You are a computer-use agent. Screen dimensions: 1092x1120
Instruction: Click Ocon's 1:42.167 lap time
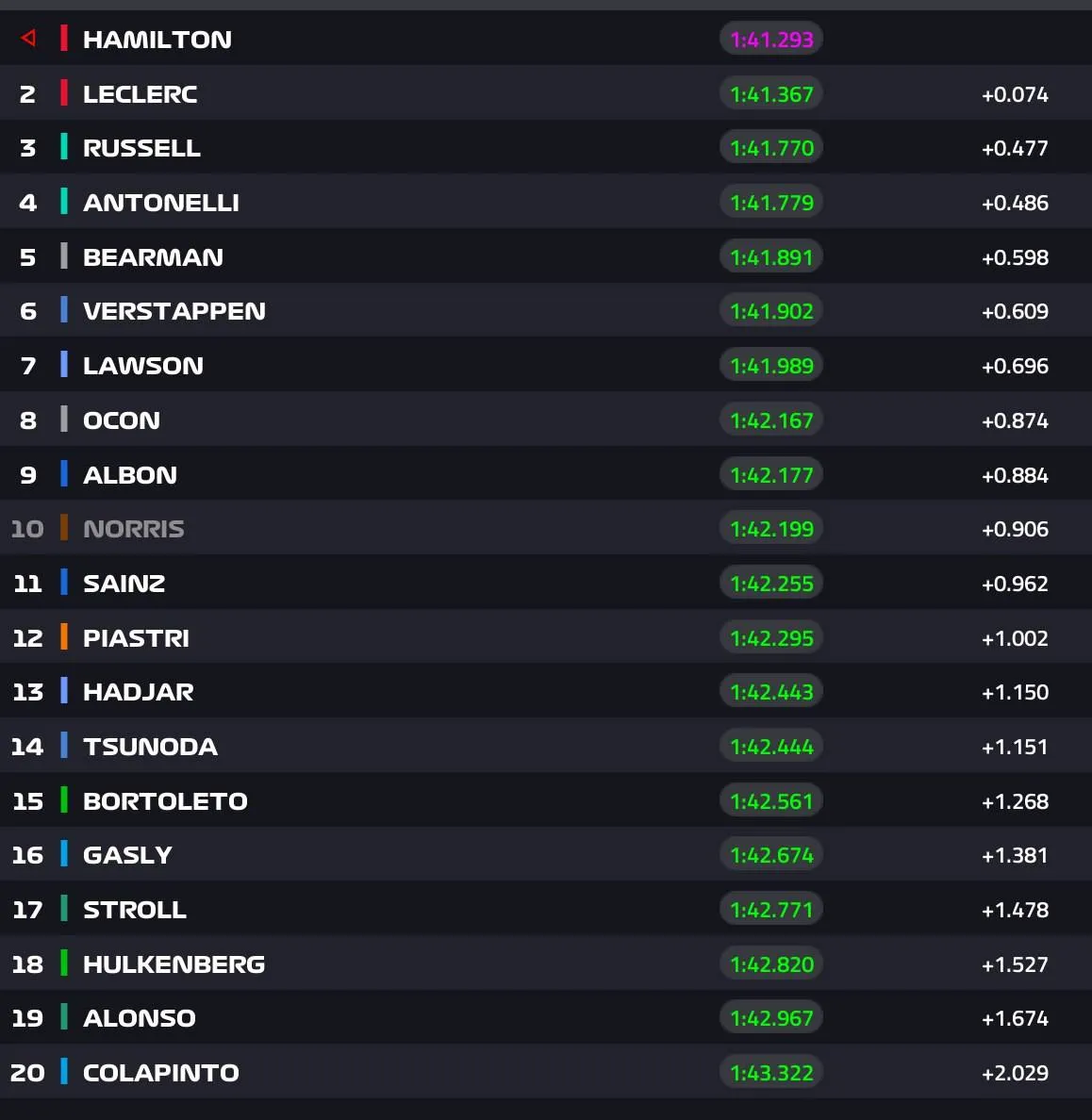(x=771, y=420)
